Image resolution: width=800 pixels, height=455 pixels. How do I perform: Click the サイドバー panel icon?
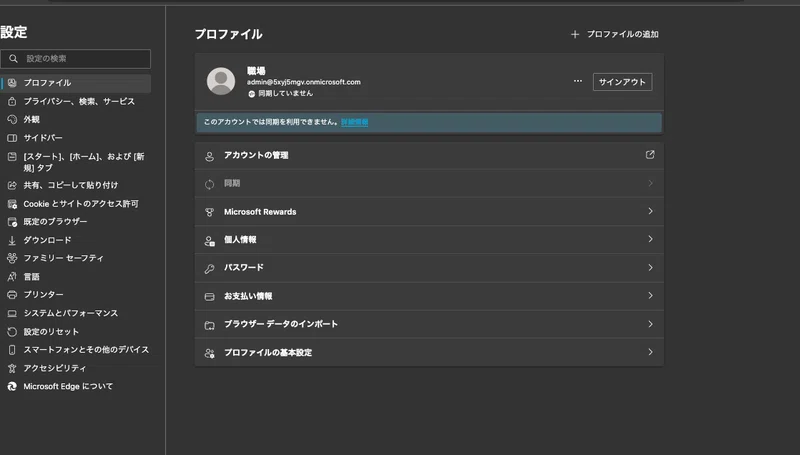pyautogui.click(x=12, y=138)
